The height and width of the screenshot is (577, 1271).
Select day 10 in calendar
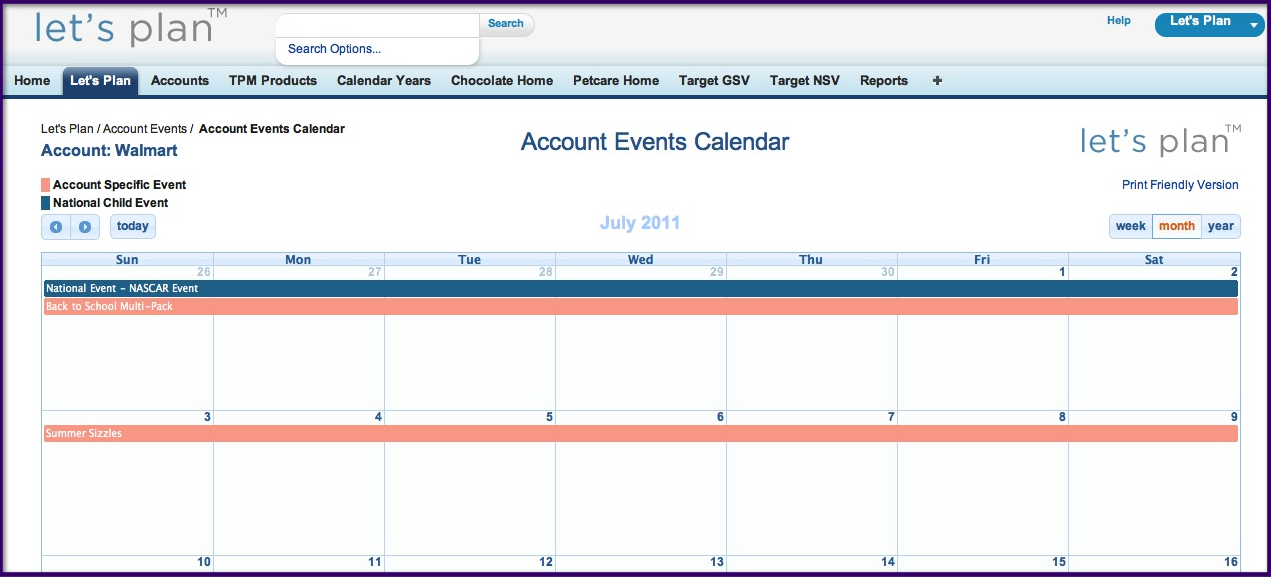(204, 562)
